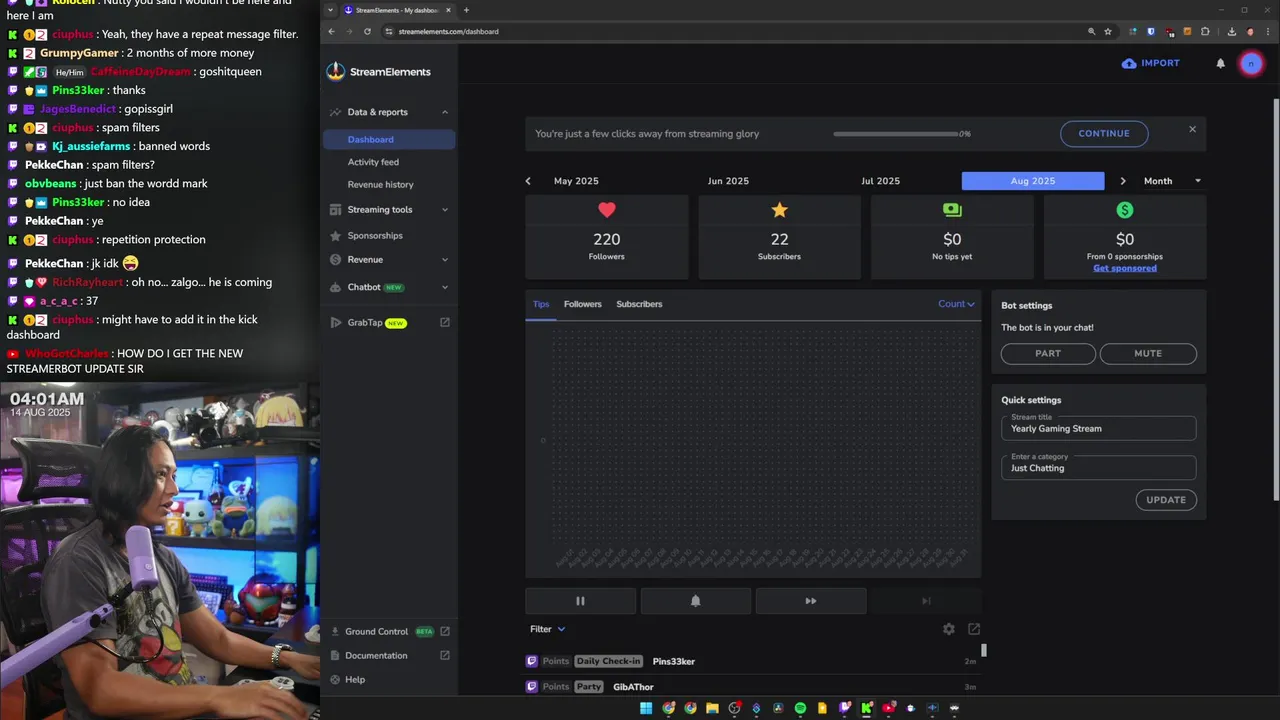
Task: Open File Explorer from the taskbar
Action: tap(712, 708)
